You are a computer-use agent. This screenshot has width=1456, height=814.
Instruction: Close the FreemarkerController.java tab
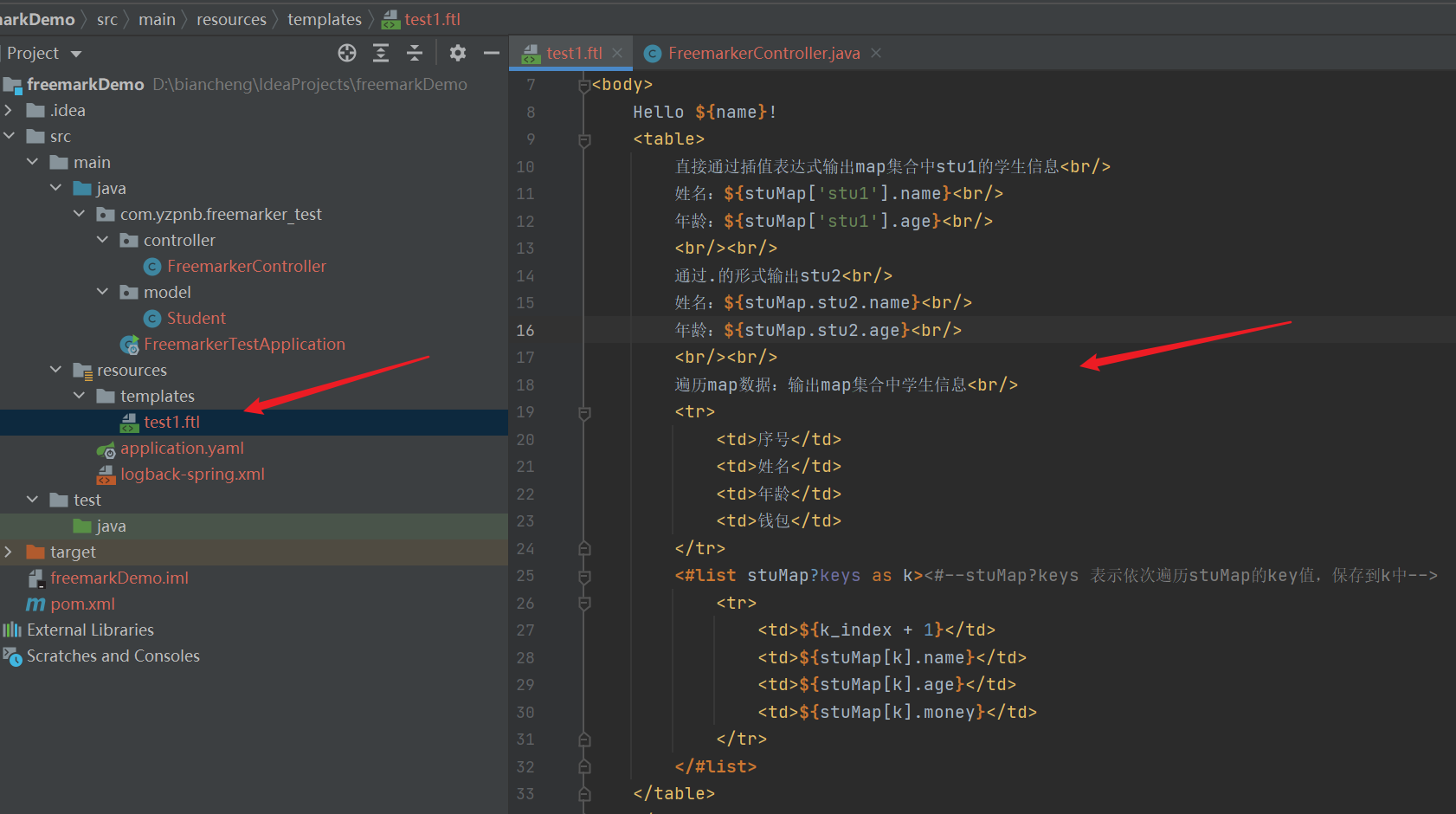tap(876, 53)
